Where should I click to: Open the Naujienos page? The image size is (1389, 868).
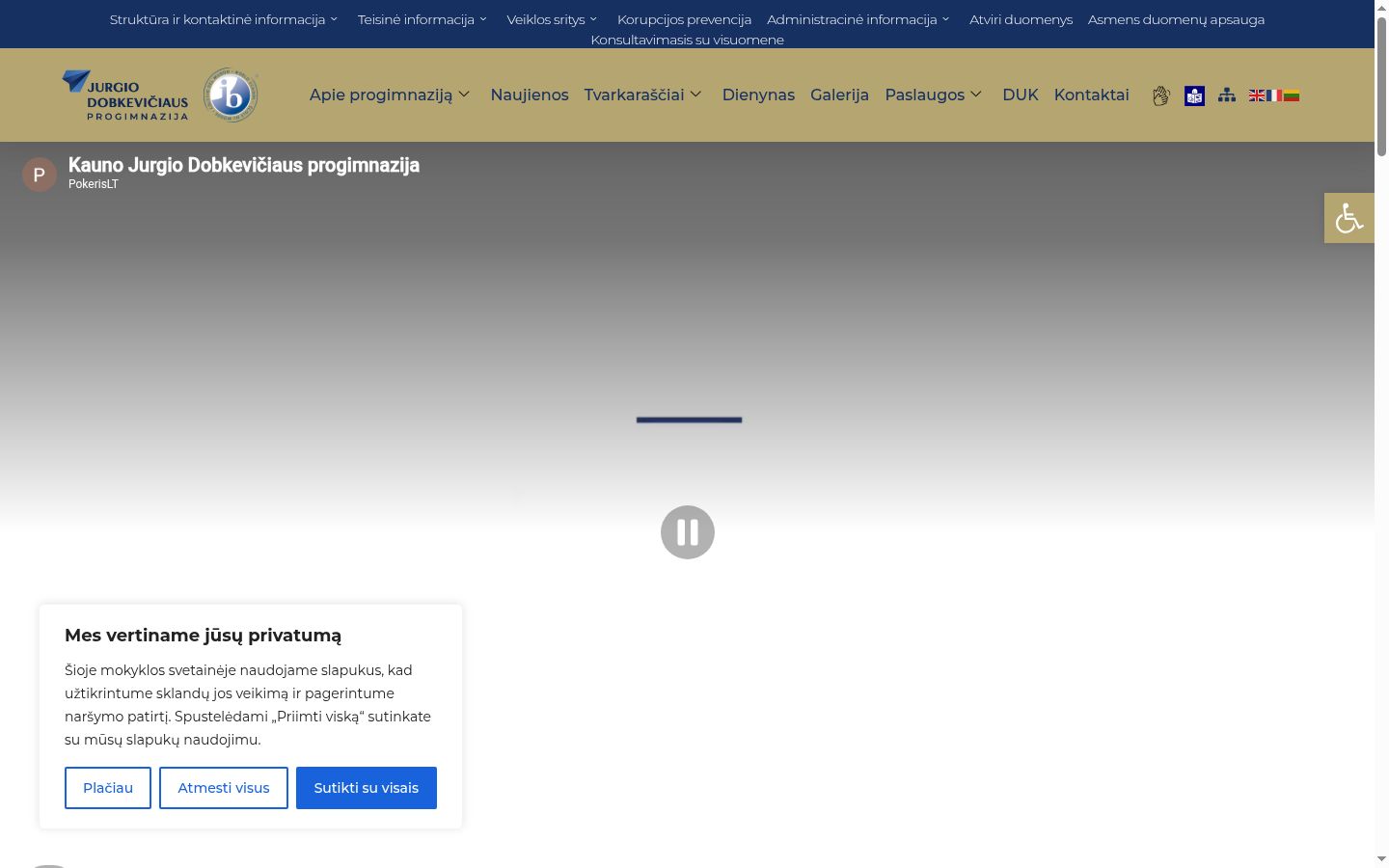530,95
